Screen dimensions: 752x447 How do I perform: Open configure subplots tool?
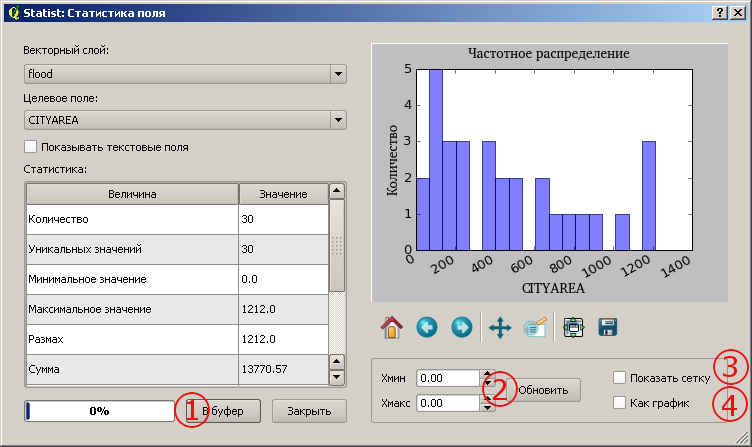pyautogui.click(x=574, y=328)
